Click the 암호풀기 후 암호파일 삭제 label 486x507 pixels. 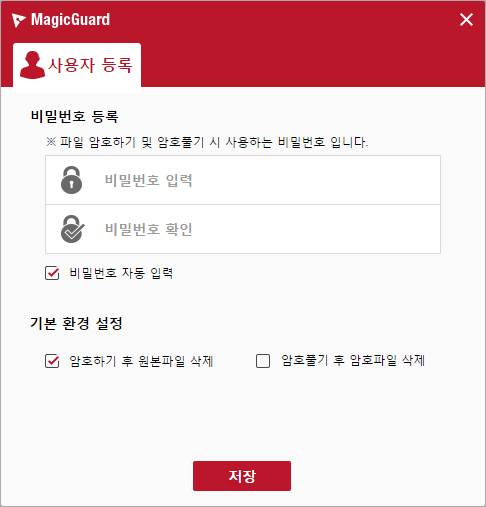(x=353, y=360)
